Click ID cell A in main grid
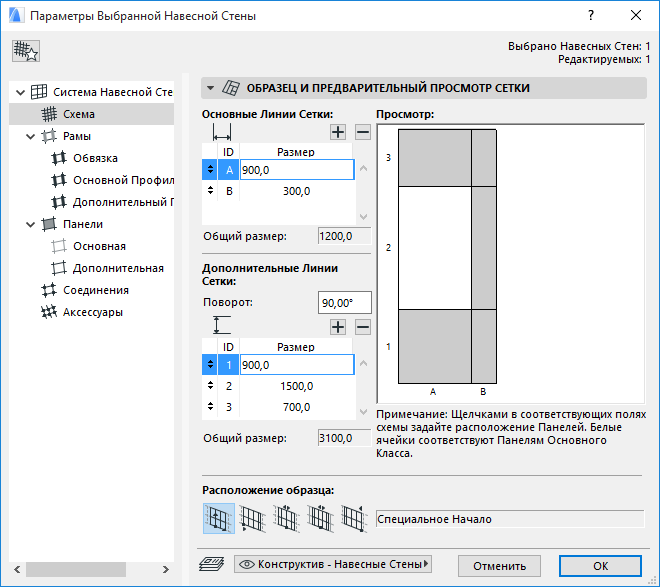 (x=229, y=170)
